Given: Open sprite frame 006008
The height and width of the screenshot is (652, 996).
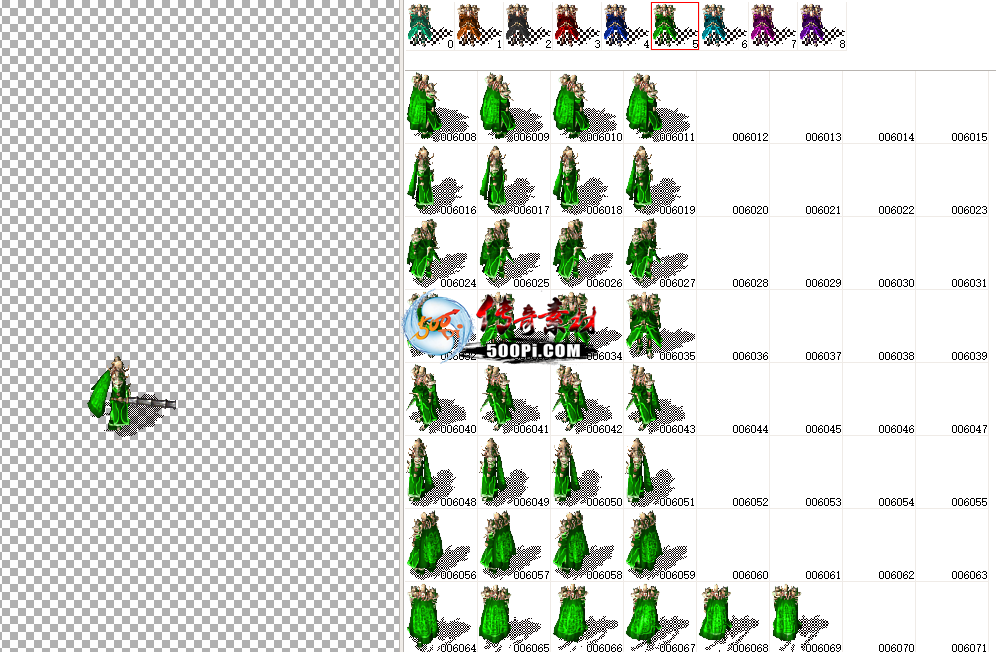Looking at the screenshot, I should (441, 107).
